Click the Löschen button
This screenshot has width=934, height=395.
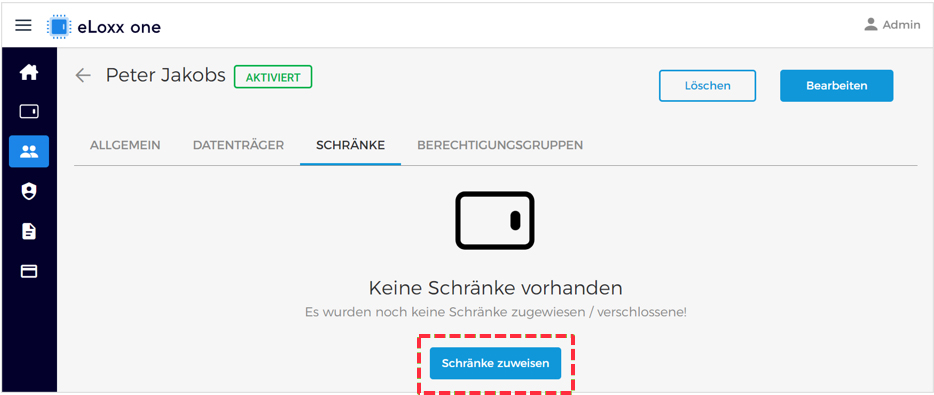pyautogui.click(x=707, y=86)
